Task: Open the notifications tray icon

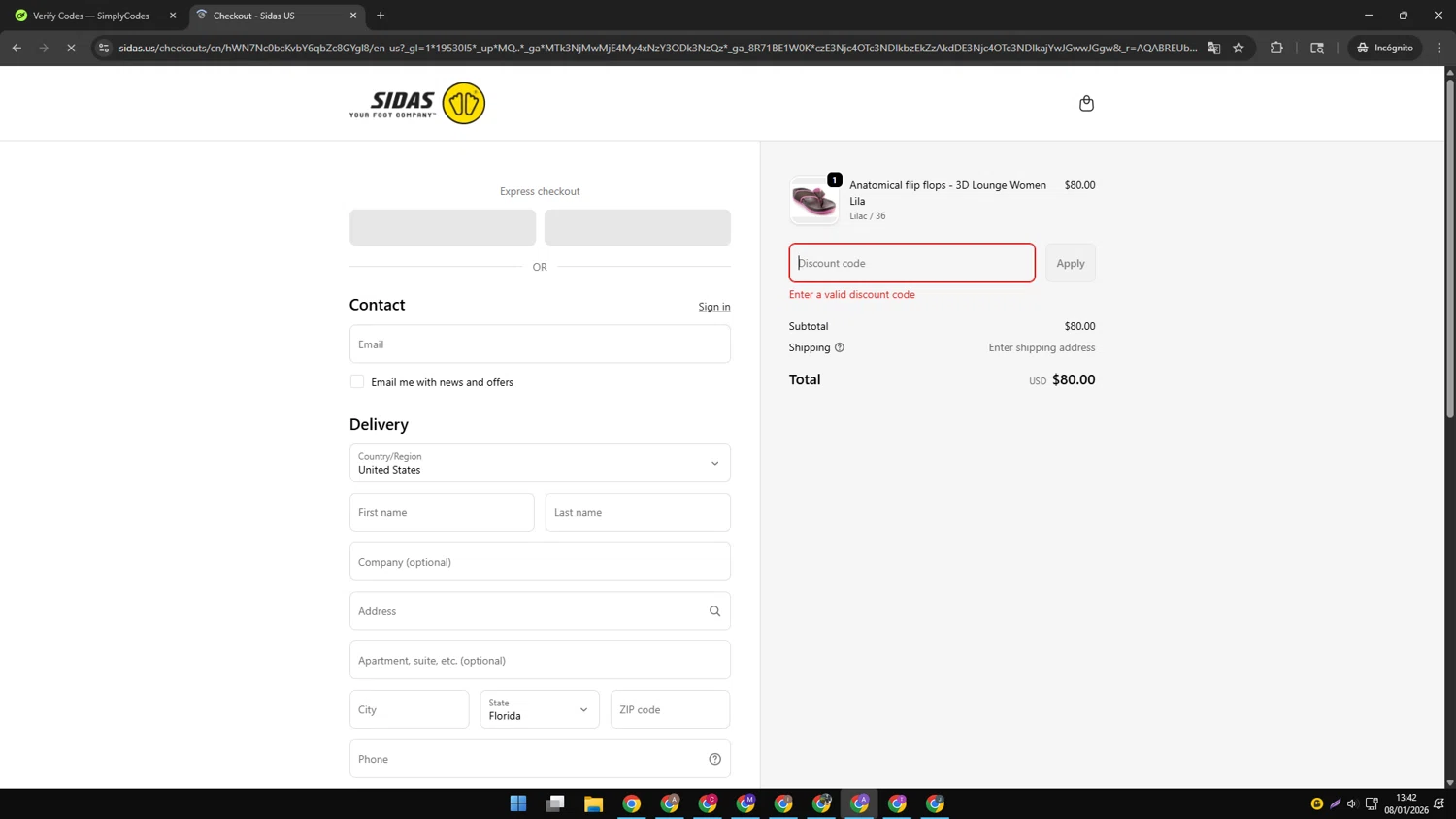Action: click(x=1439, y=803)
